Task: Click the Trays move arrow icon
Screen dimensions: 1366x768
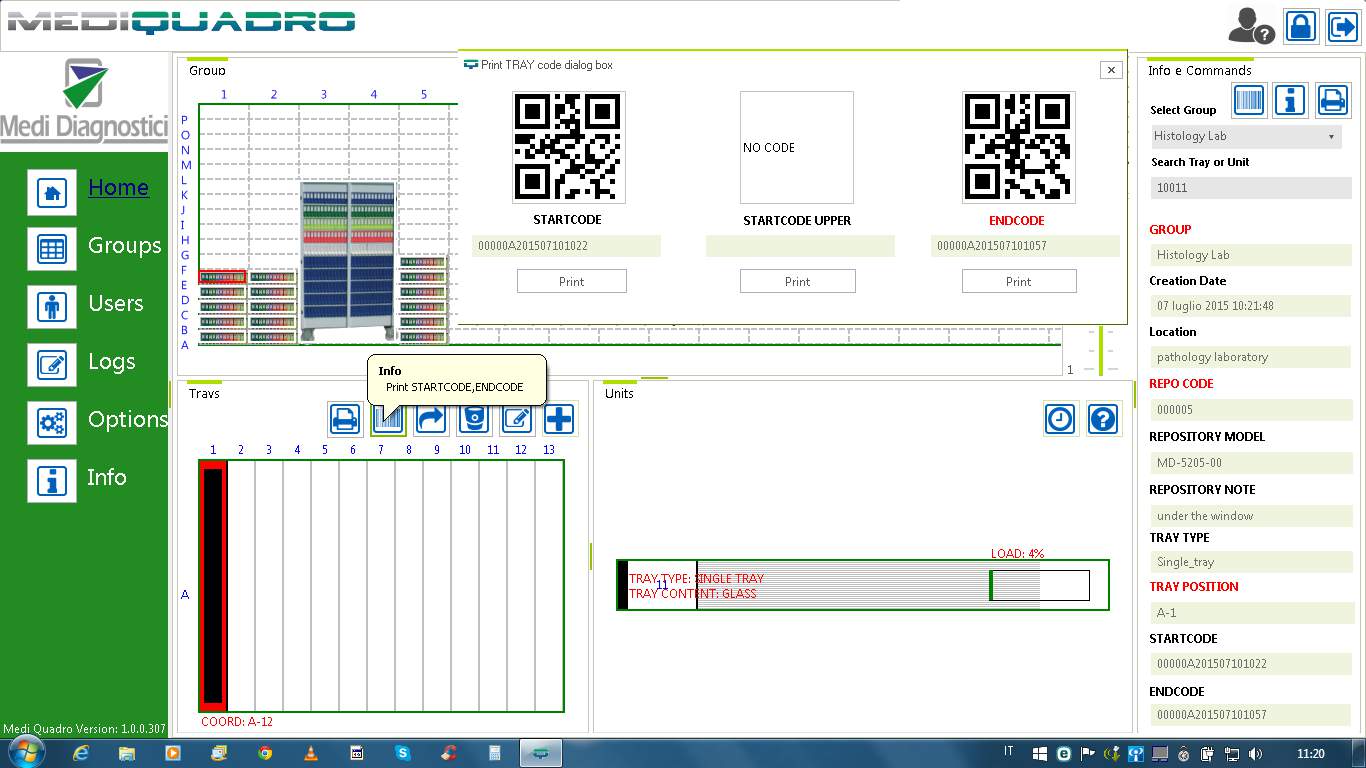Action: coord(430,419)
